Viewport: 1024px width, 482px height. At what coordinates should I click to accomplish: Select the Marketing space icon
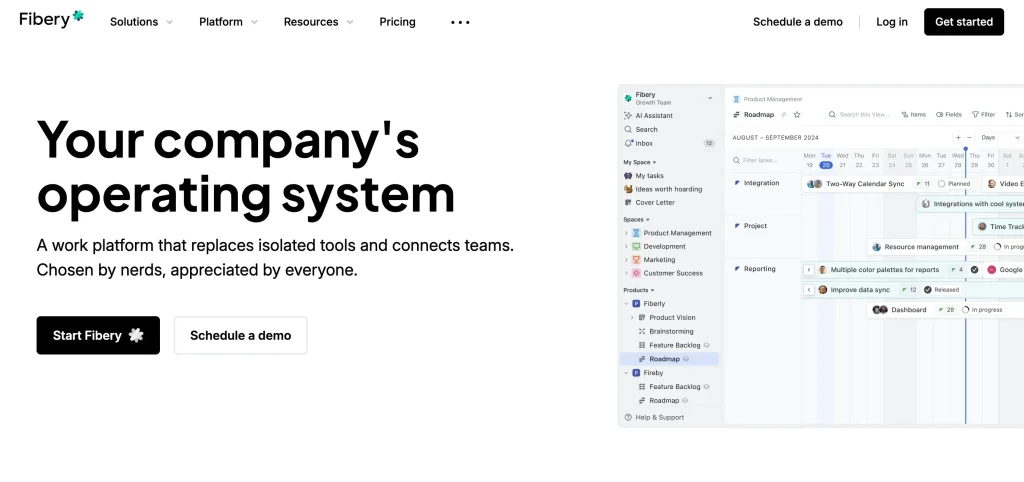[x=636, y=260]
